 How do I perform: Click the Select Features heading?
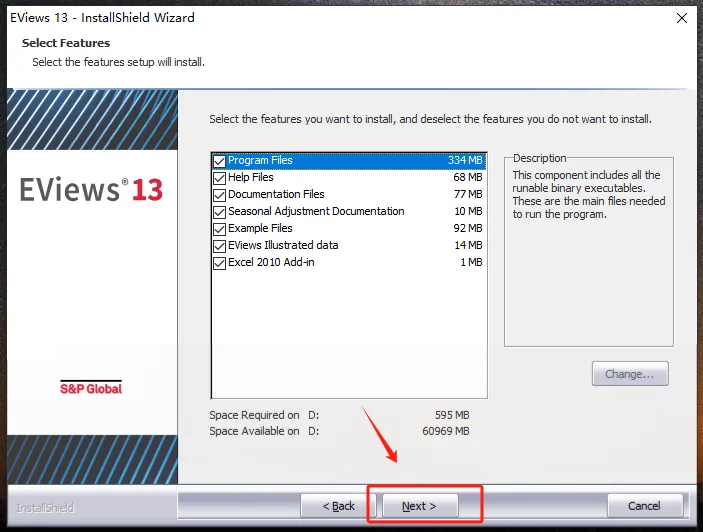(66, 43)
